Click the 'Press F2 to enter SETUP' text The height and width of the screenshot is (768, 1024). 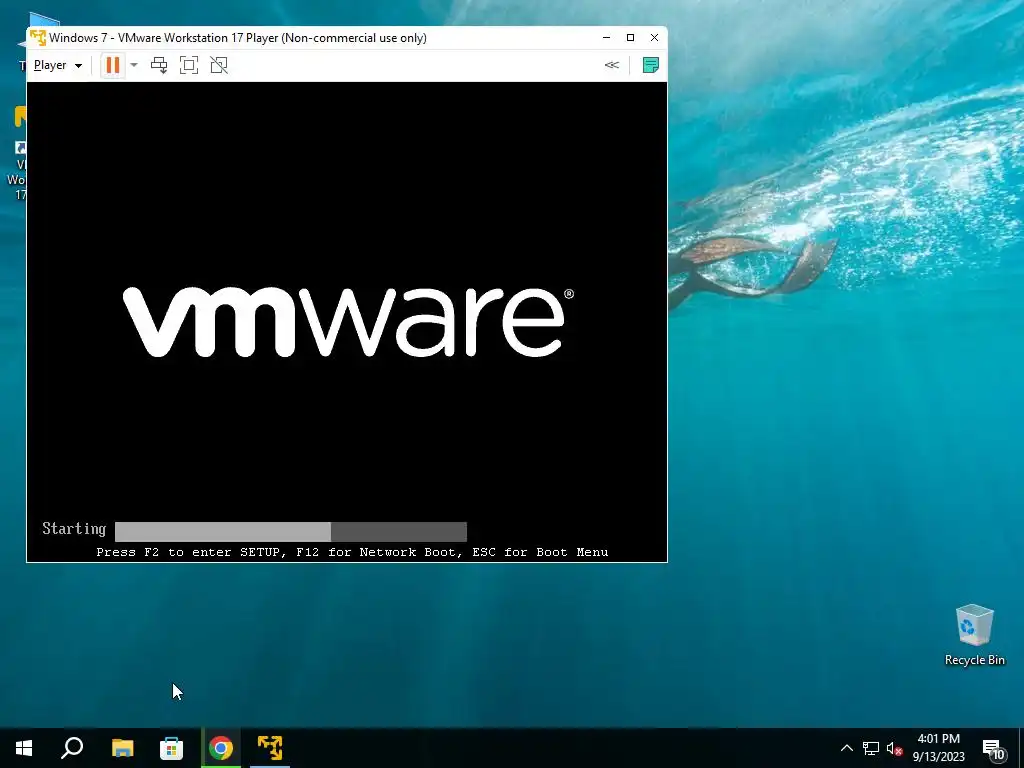tap(353, 552)
